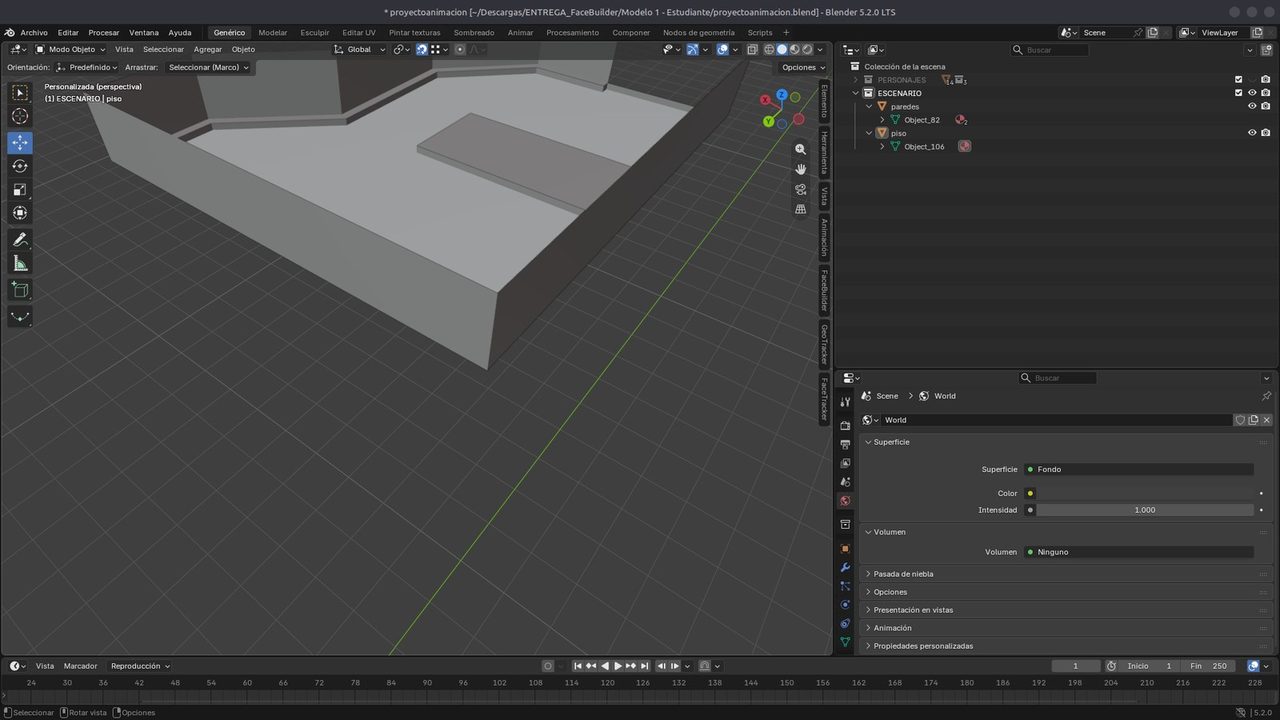Click Ninguno volume shader button
1280x720 pixels.
(1138, 552)
